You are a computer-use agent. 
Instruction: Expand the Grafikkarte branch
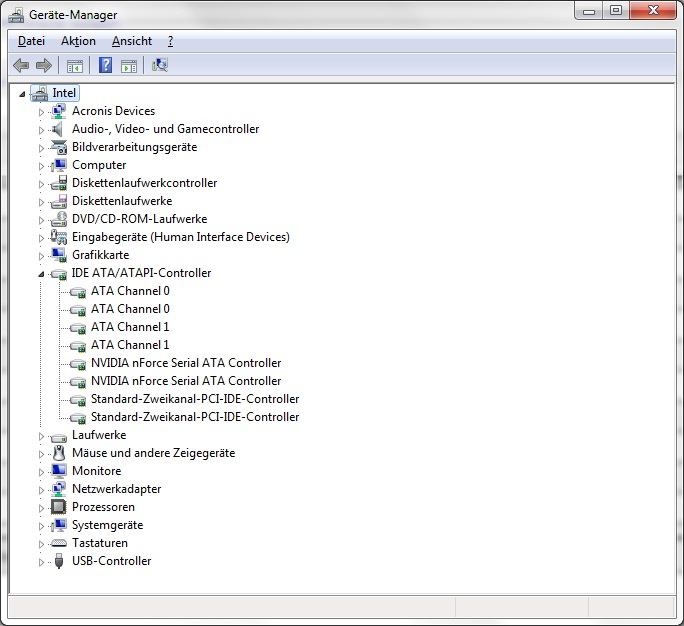pos(41,256)
